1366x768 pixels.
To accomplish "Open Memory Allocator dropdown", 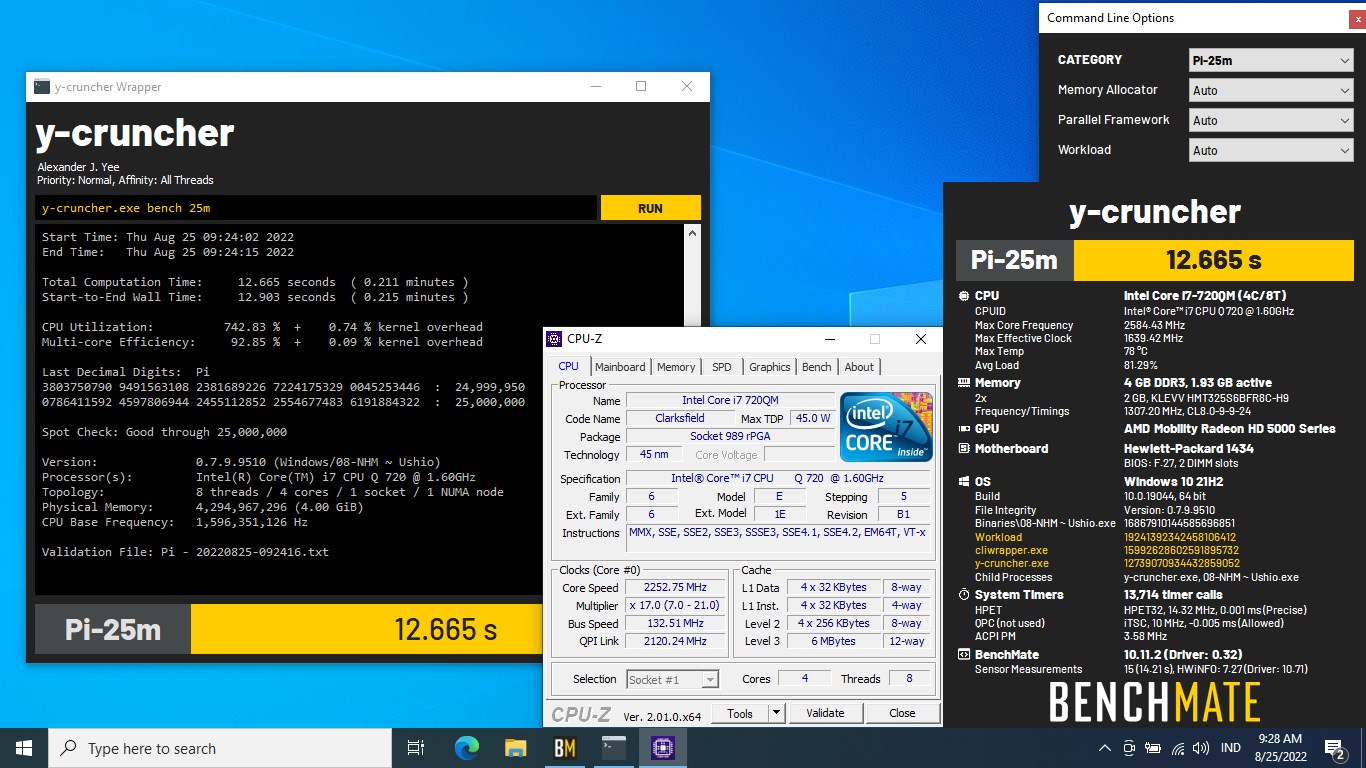I will pos(1272,90).
